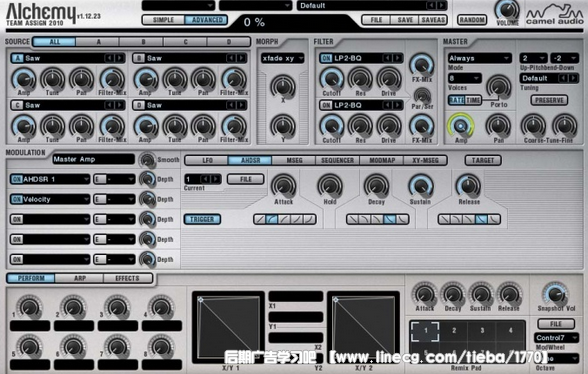This screenshot has width=588, height=374.
Task: Click the previous AHDSR number arrow
Action: pyautogui.click(x=206, y=179)
